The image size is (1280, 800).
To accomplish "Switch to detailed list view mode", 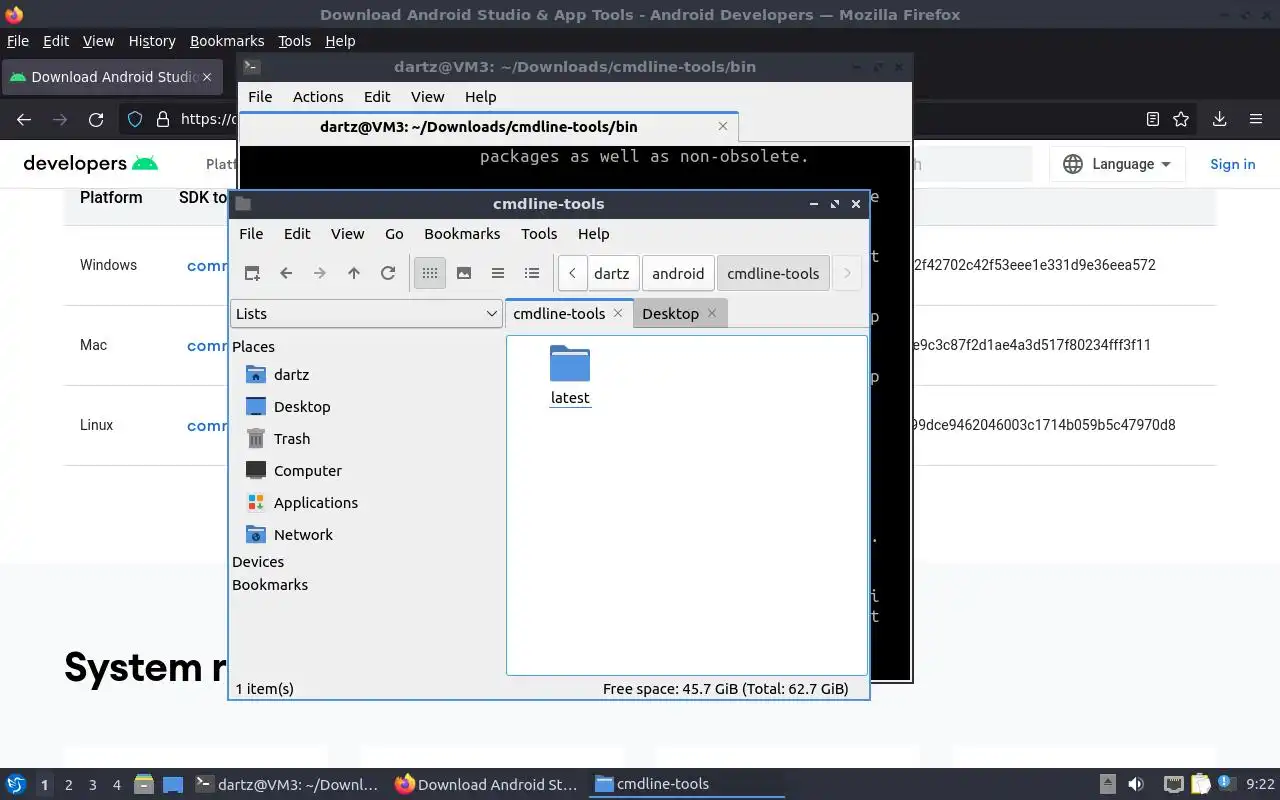I will 532,273.
